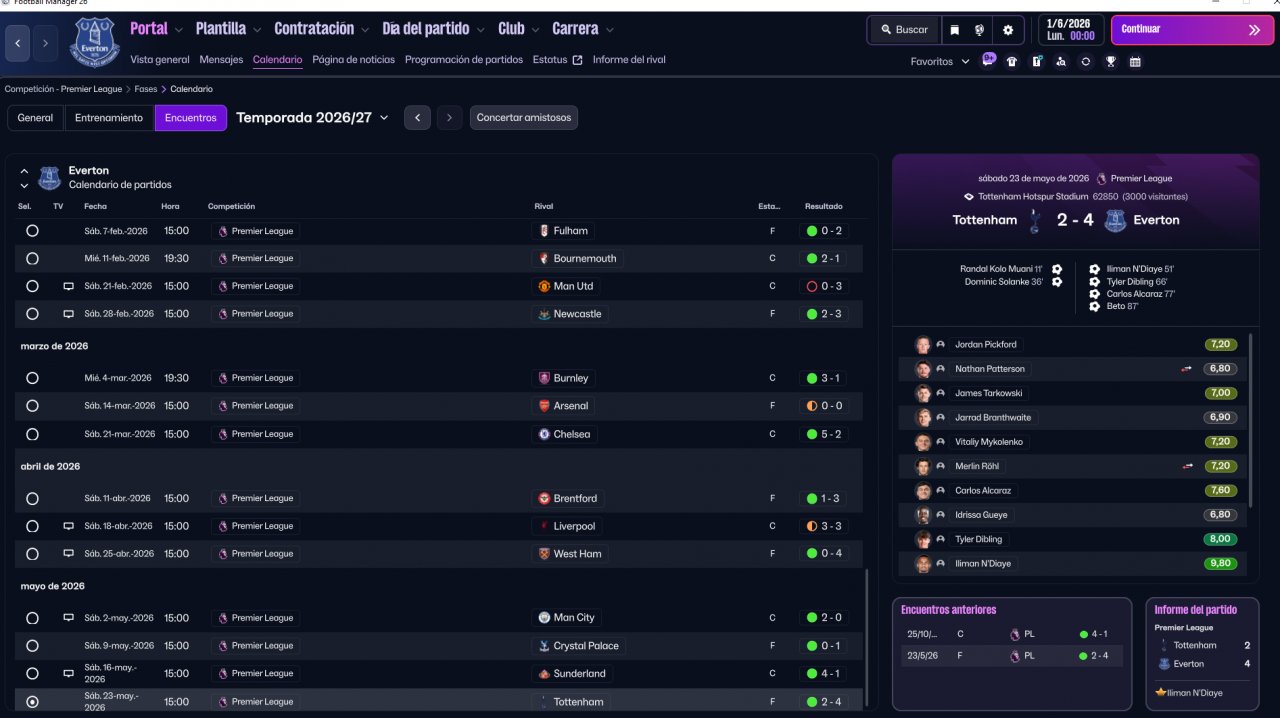Click the Continuar button
The height and width of the screenshot is (718, 1280).
pos(1192,30)
